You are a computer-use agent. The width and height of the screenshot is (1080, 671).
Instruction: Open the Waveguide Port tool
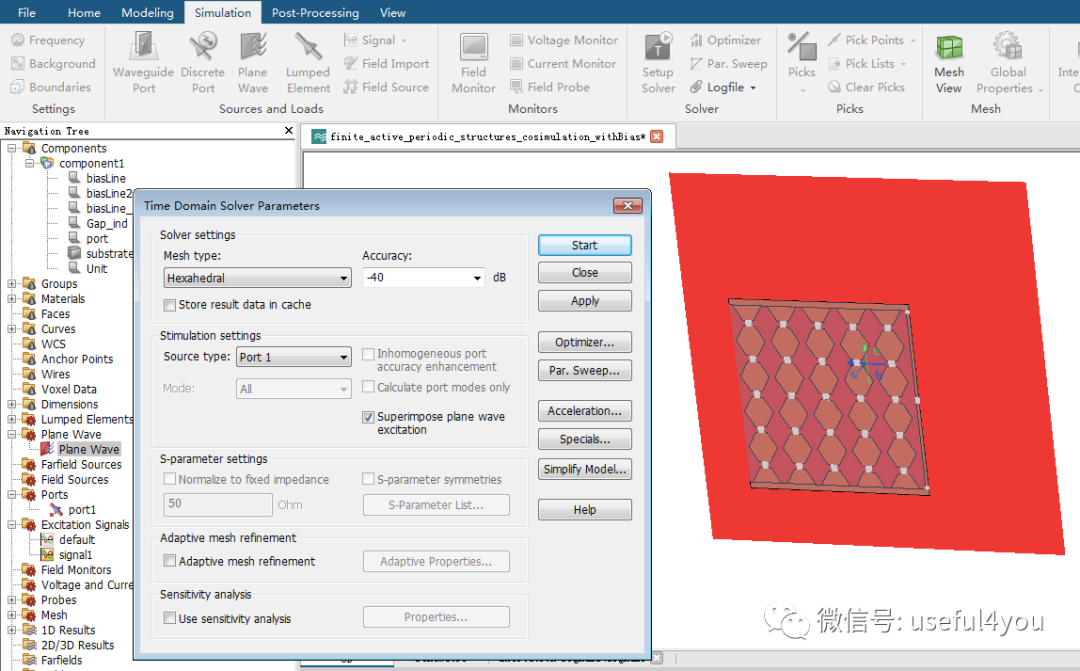pyautogui.click(x=143, y=63)
